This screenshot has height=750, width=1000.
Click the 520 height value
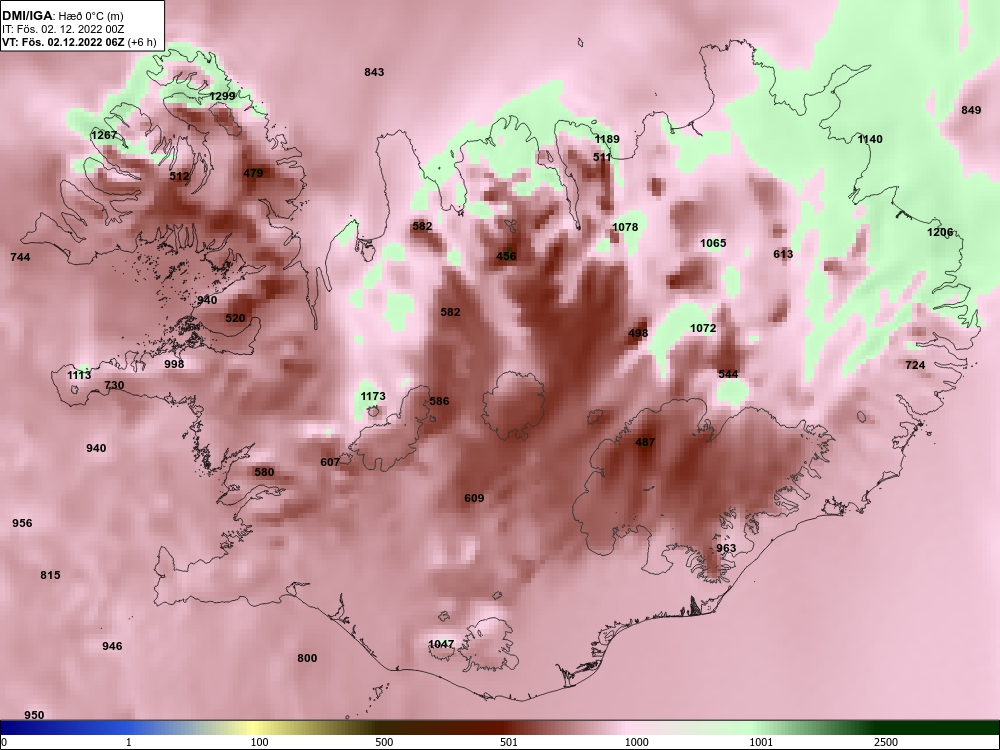(235, 318)
